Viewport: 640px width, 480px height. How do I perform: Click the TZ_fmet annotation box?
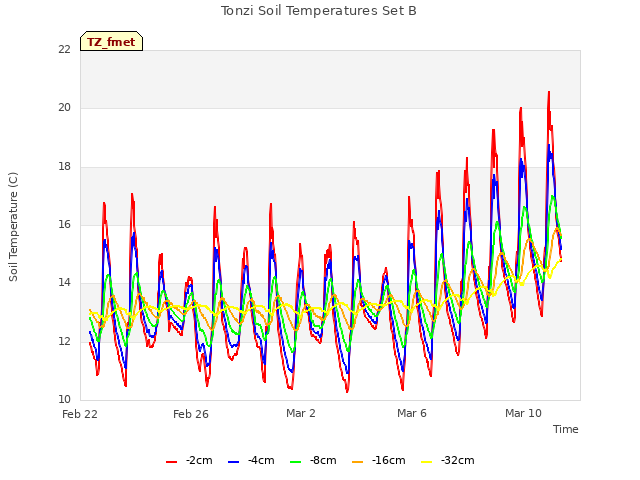pos(111,41)
